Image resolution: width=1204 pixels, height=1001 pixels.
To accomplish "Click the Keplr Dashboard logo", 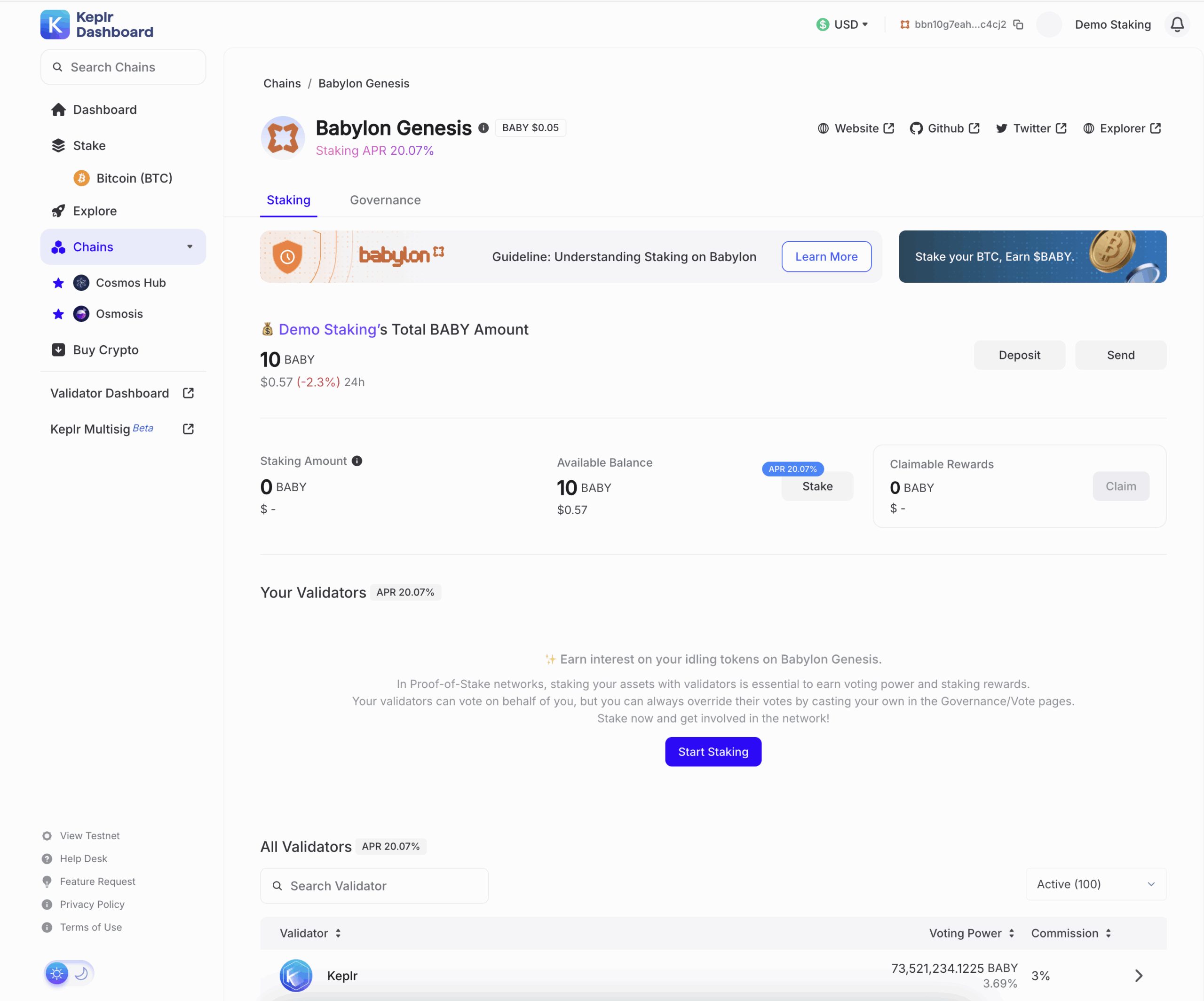I will pos(96,24).
